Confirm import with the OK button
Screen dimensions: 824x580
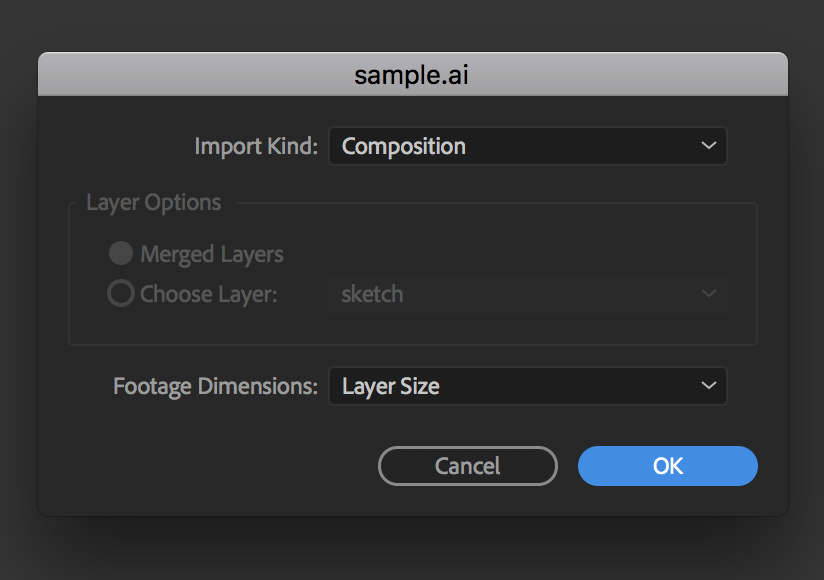(668, 466)
